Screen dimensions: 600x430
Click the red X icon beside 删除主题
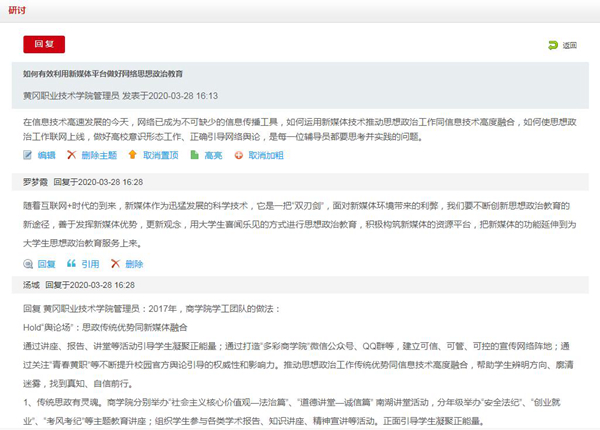[71, 155]
